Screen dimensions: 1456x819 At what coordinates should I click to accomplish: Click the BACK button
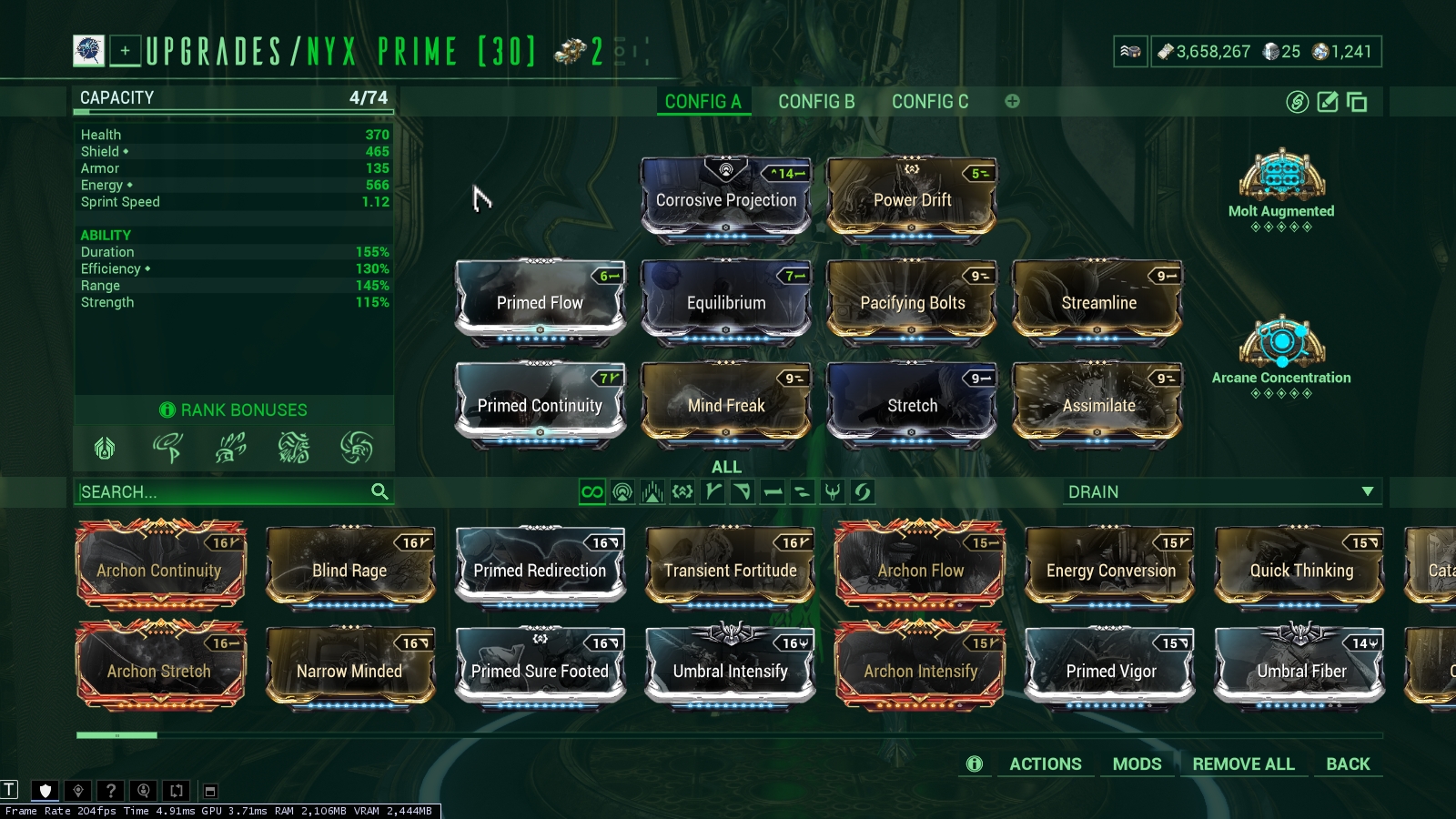click(1348, 764)
